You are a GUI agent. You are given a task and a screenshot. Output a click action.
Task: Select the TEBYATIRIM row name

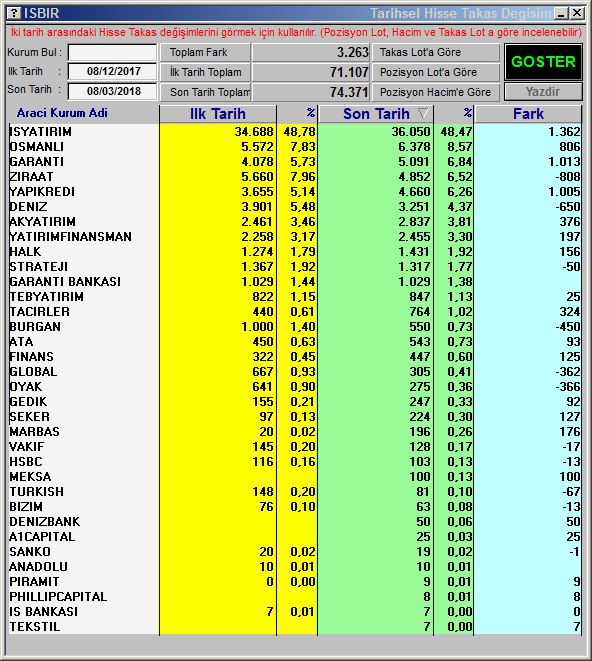(x=46, y=297)
